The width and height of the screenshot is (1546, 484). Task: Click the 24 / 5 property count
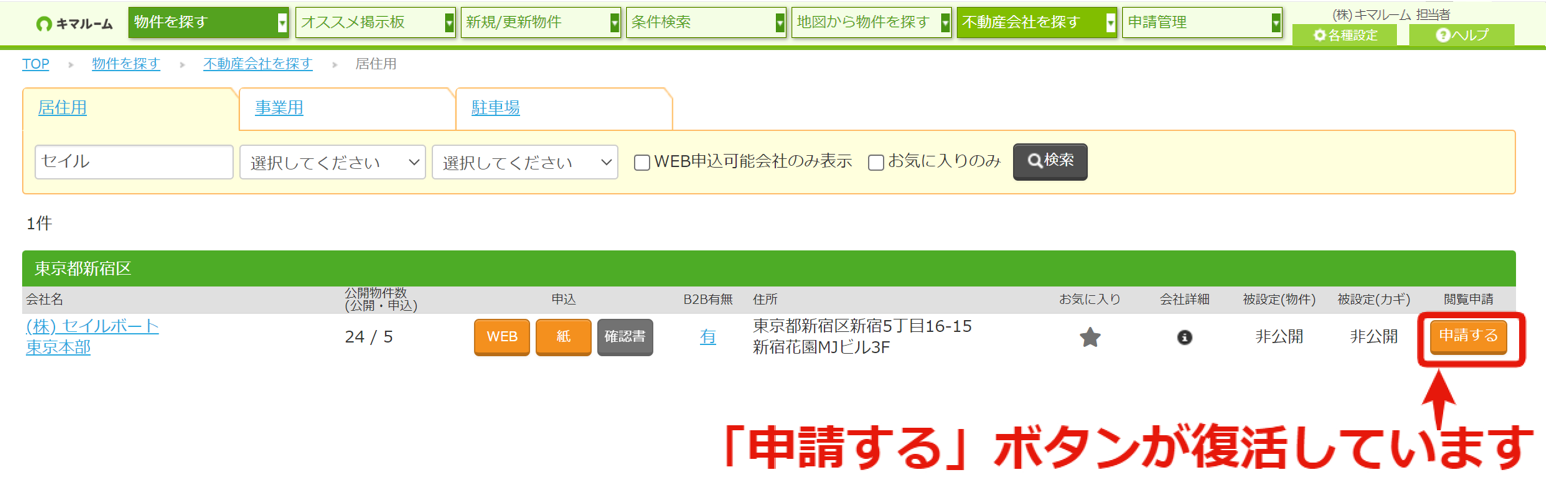point(369,338)
